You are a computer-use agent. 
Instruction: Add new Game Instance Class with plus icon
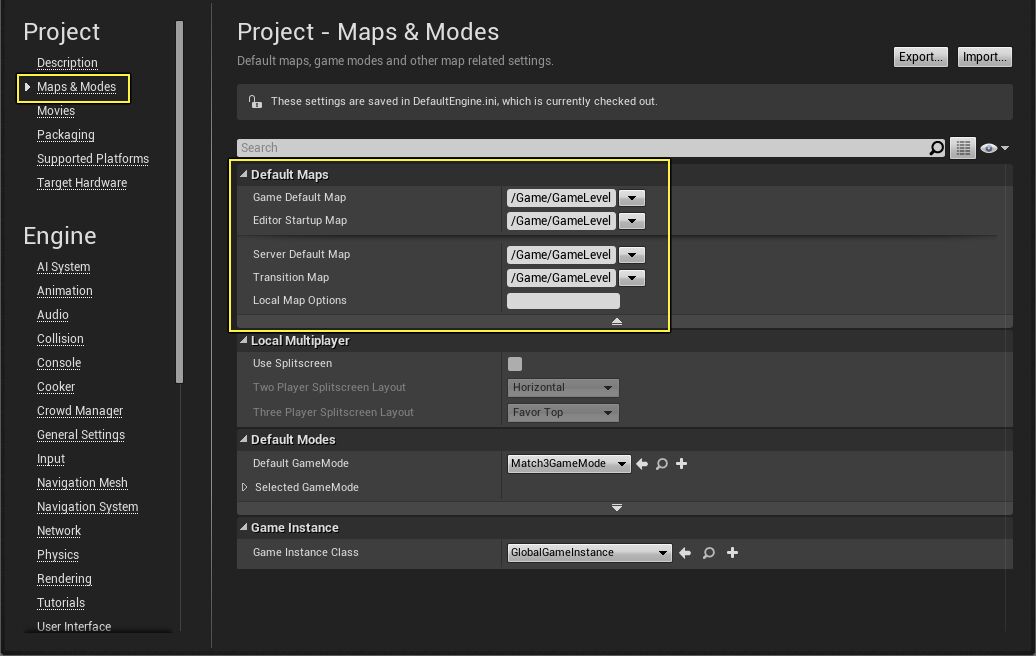point(732,553)
